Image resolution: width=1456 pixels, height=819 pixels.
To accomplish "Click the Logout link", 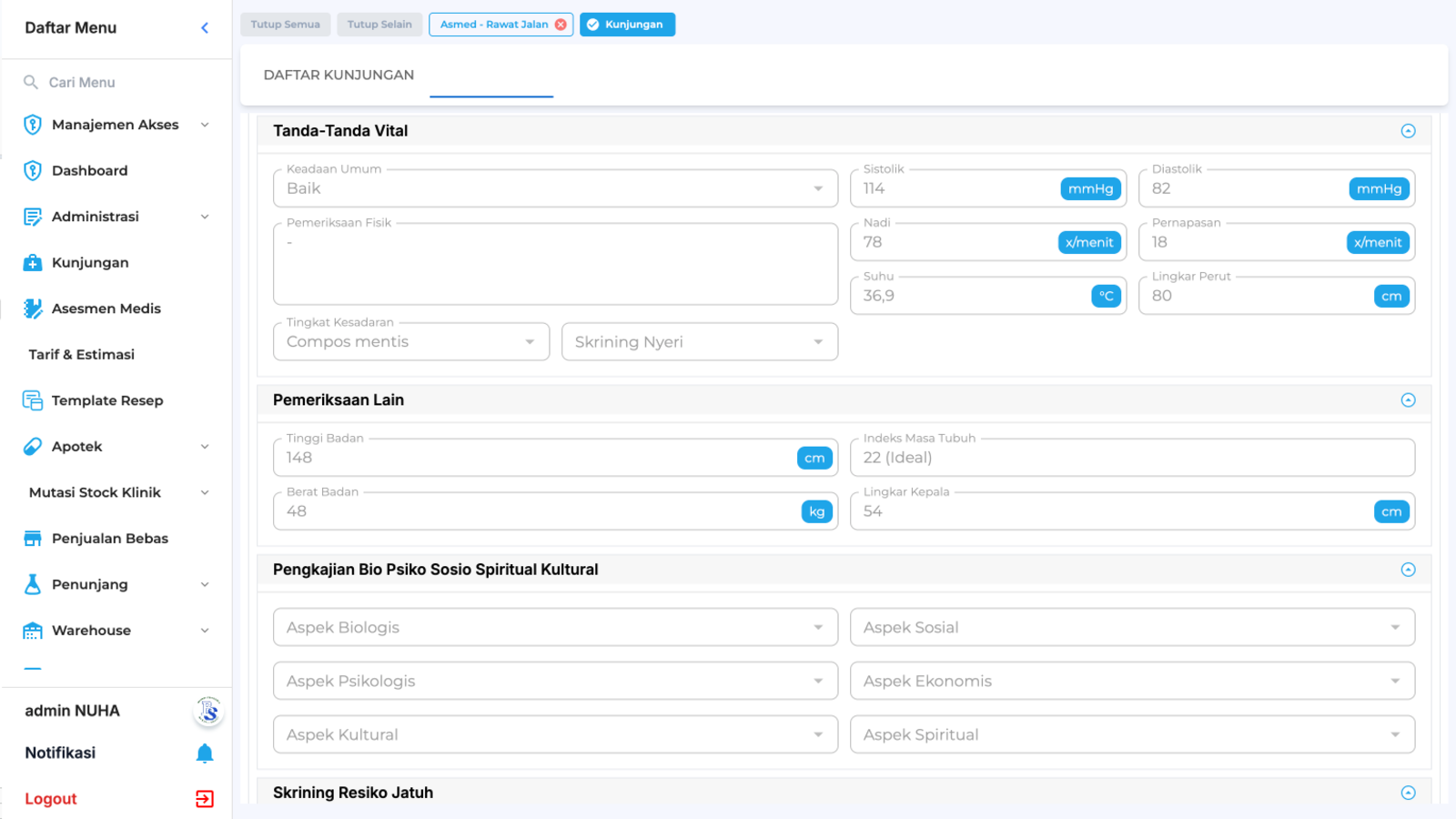I will coord(51,799).
